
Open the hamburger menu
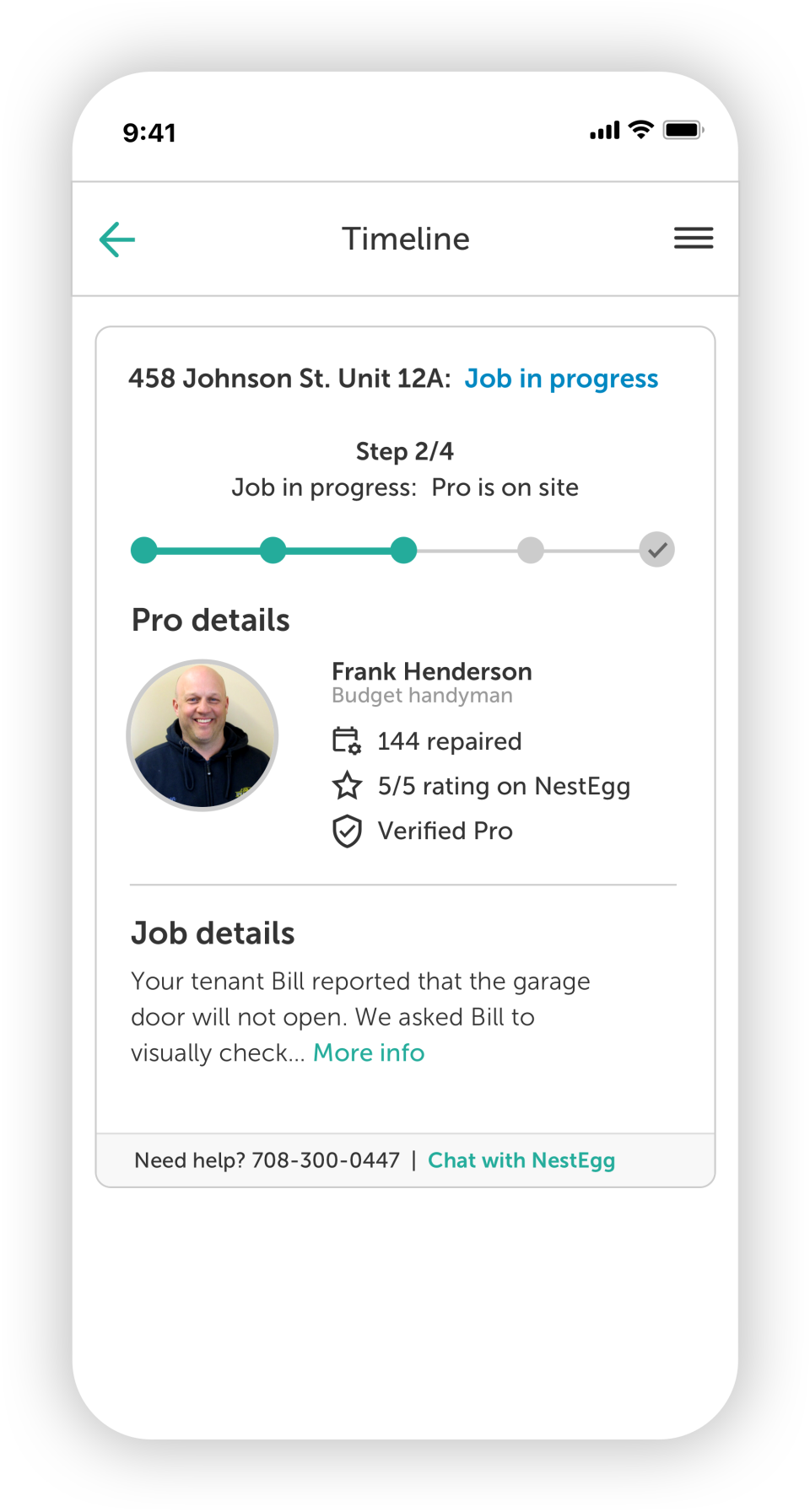[694, 238]
